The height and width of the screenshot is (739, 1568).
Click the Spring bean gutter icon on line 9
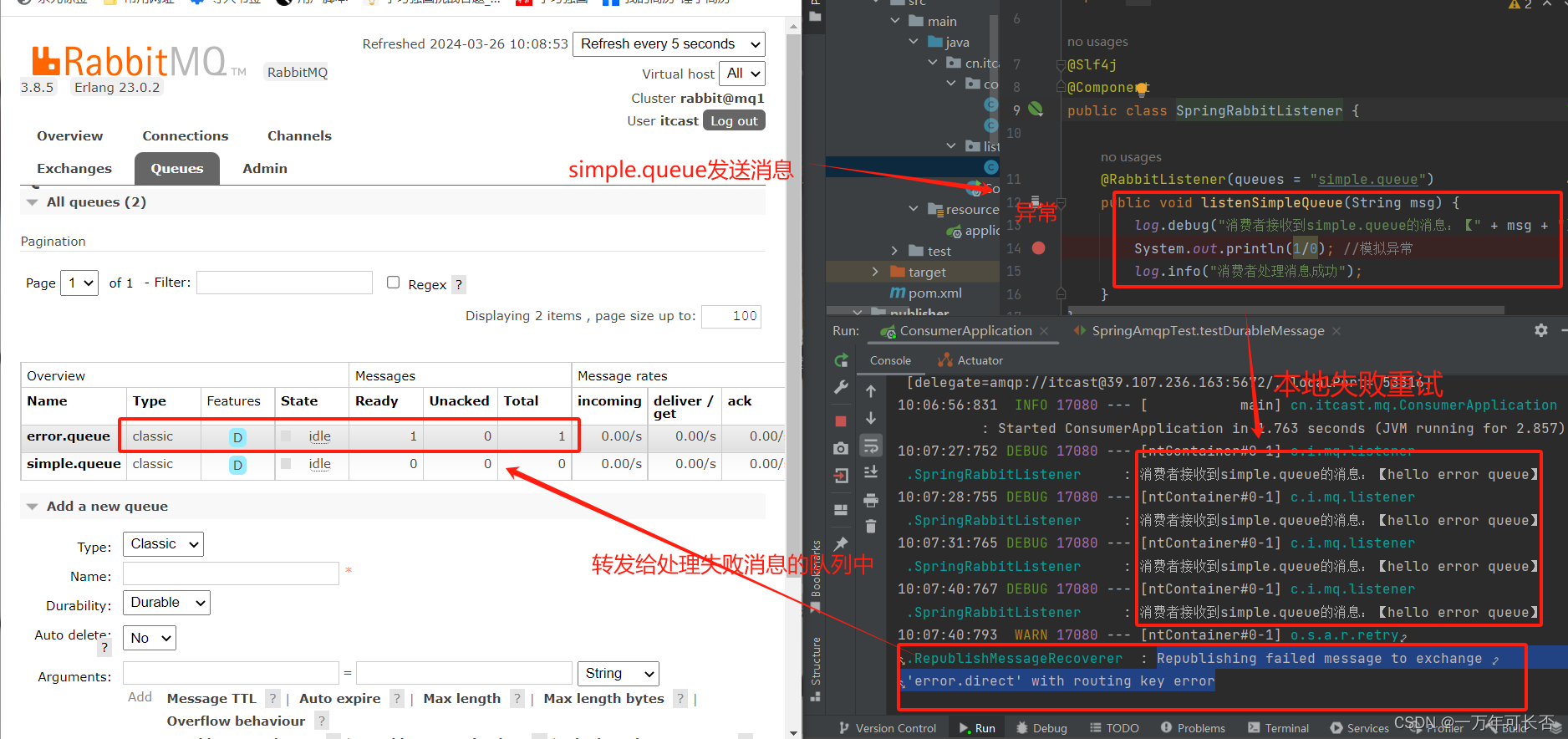(1036, 109)
